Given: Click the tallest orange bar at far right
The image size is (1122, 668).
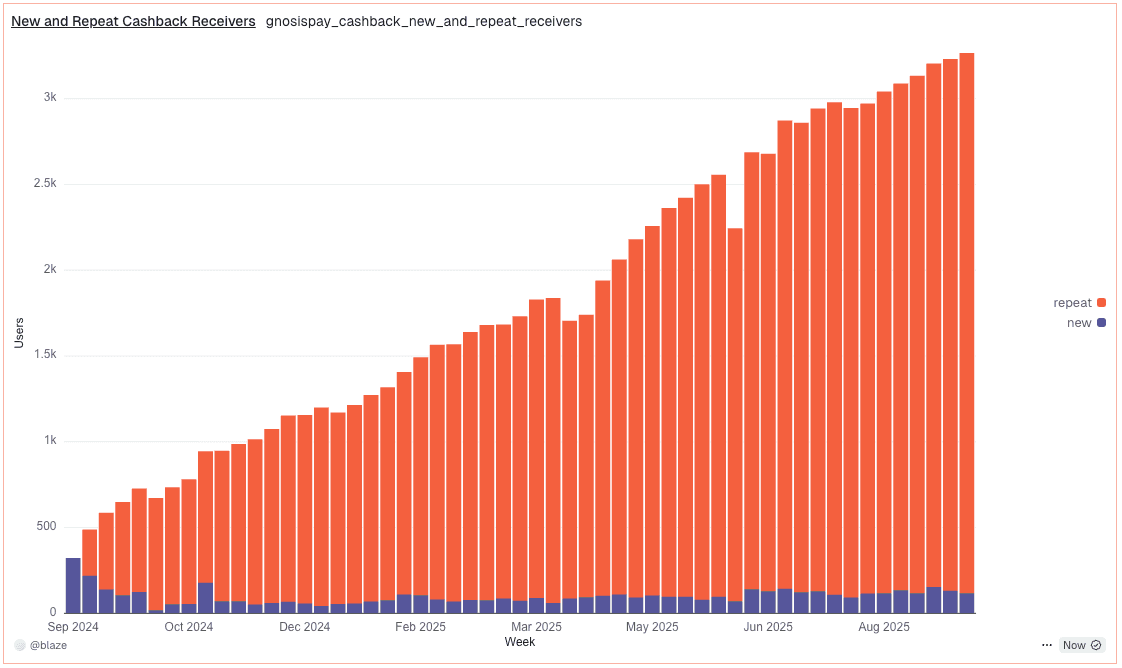Looking at the screenshot, I should point(967,323).
